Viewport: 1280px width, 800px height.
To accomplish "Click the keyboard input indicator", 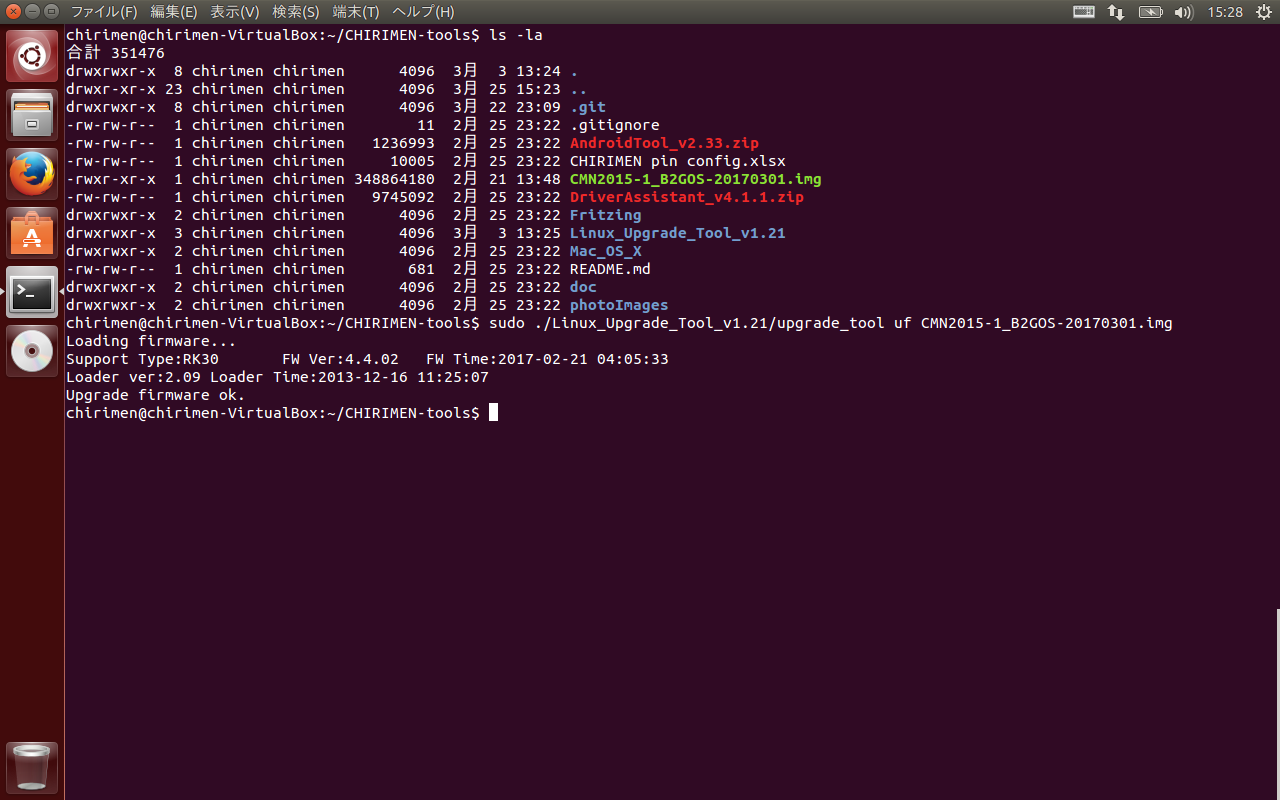I will tap(1084, 12).
